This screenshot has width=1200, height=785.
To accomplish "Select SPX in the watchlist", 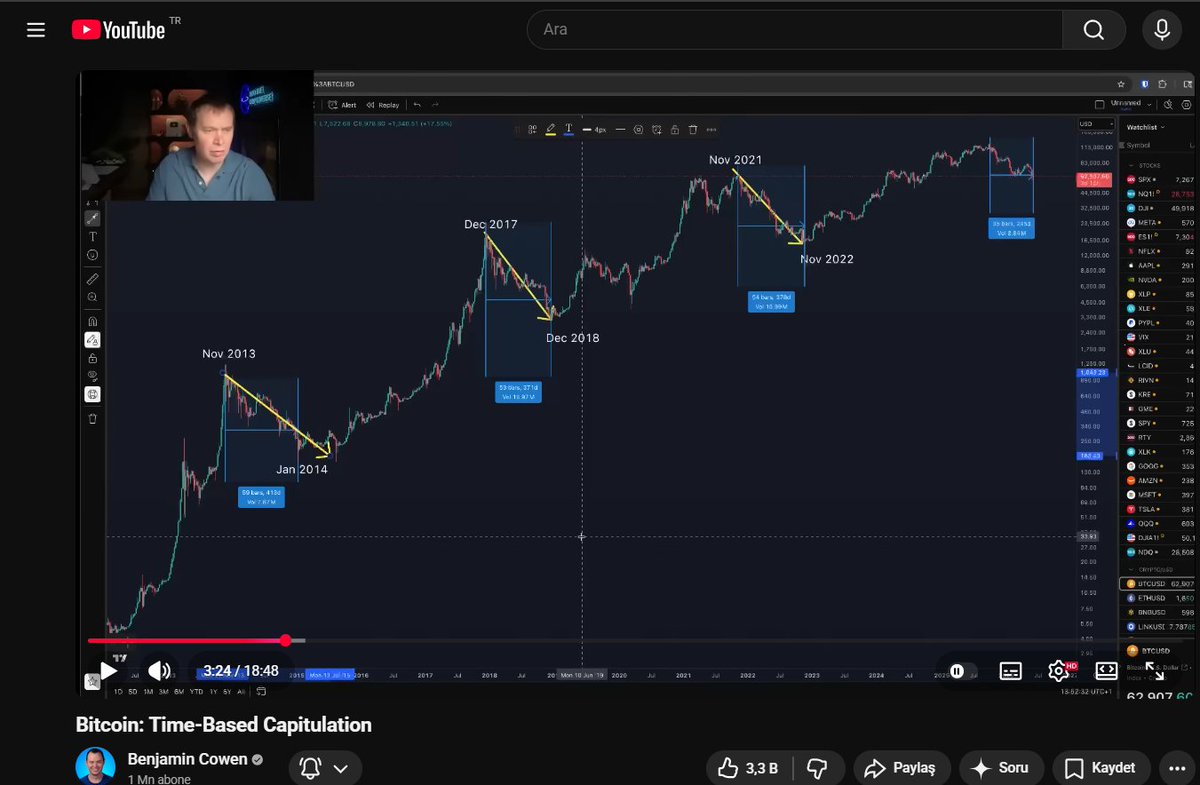I will click(x=1158, y=179).
